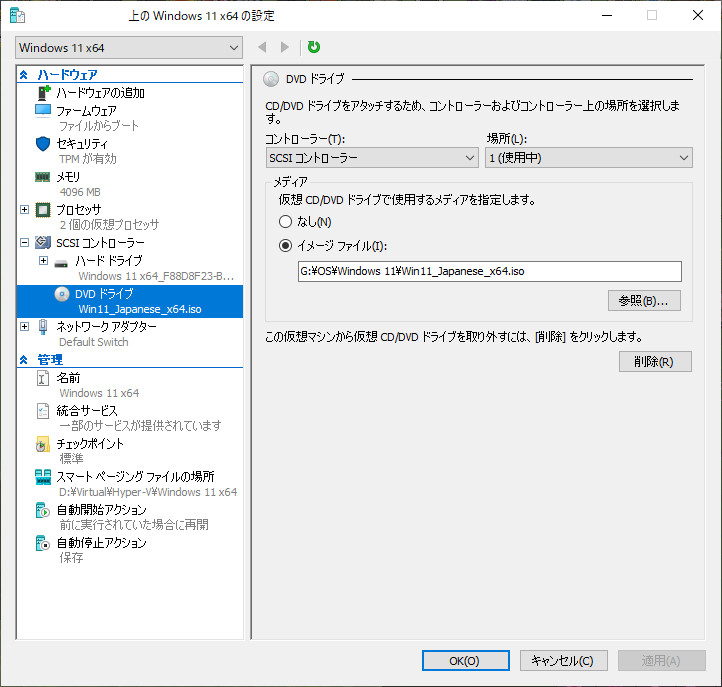Click the settings window title bar icon

point(17,16)
